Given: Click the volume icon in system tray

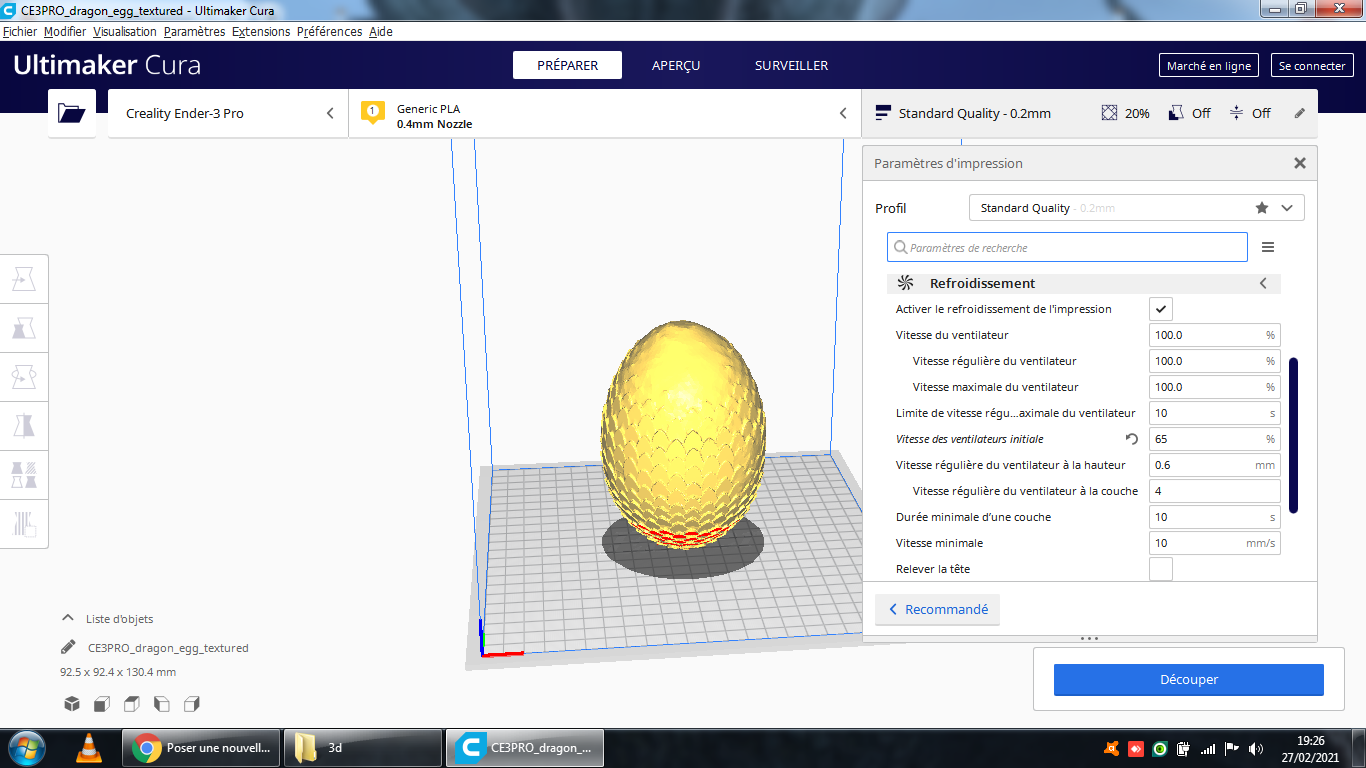Looking at the screenshot, I should tap(1256, 748).
